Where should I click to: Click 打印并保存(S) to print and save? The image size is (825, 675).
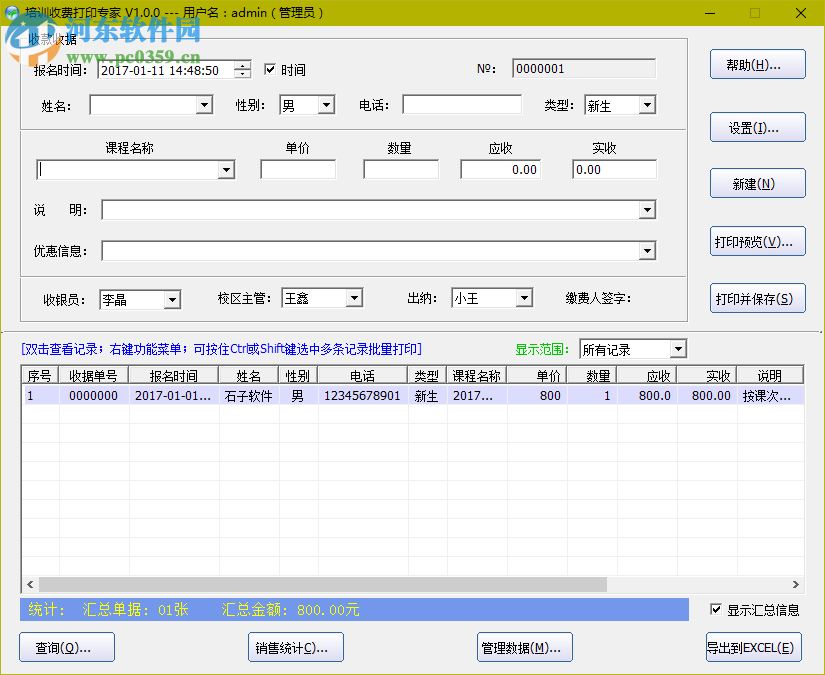tap(757, 298)
